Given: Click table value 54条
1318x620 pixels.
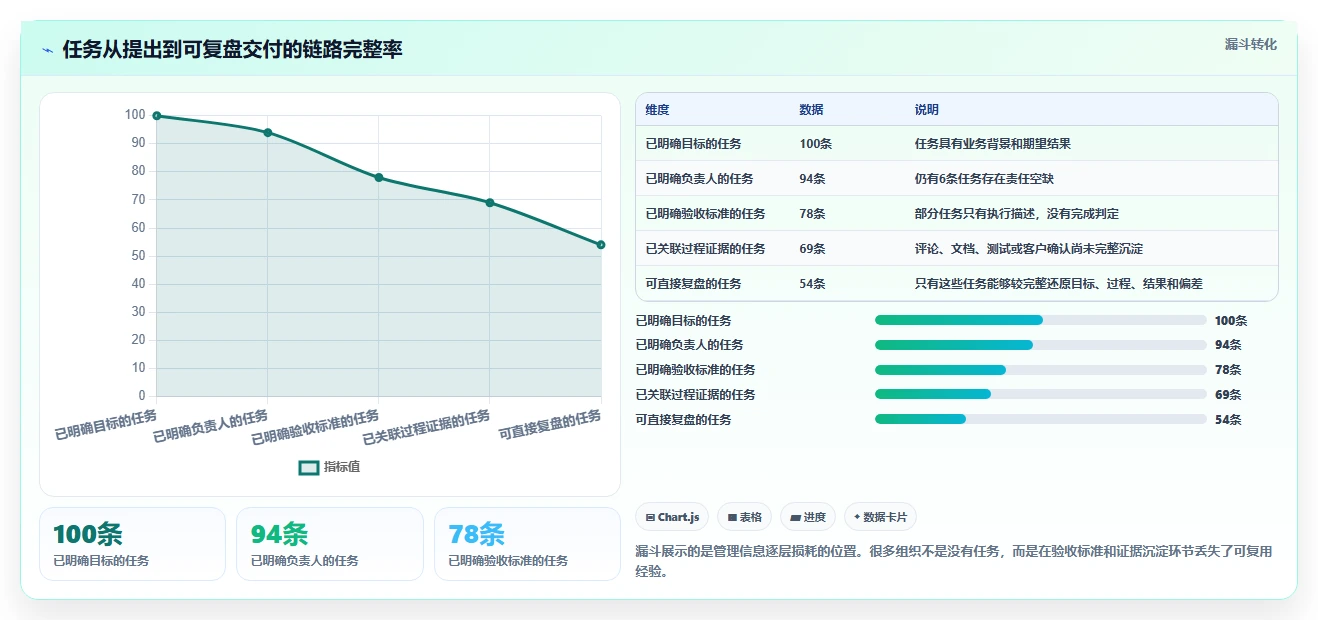Looking at the screenshot, I should pos(813,284).
